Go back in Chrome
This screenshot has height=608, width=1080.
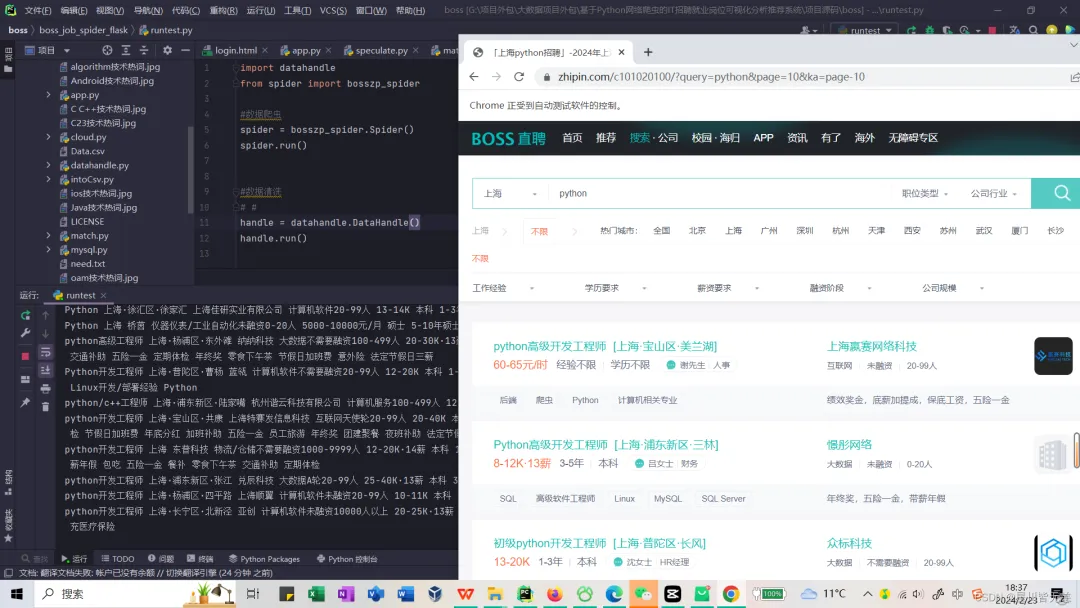tap(474, 77)
